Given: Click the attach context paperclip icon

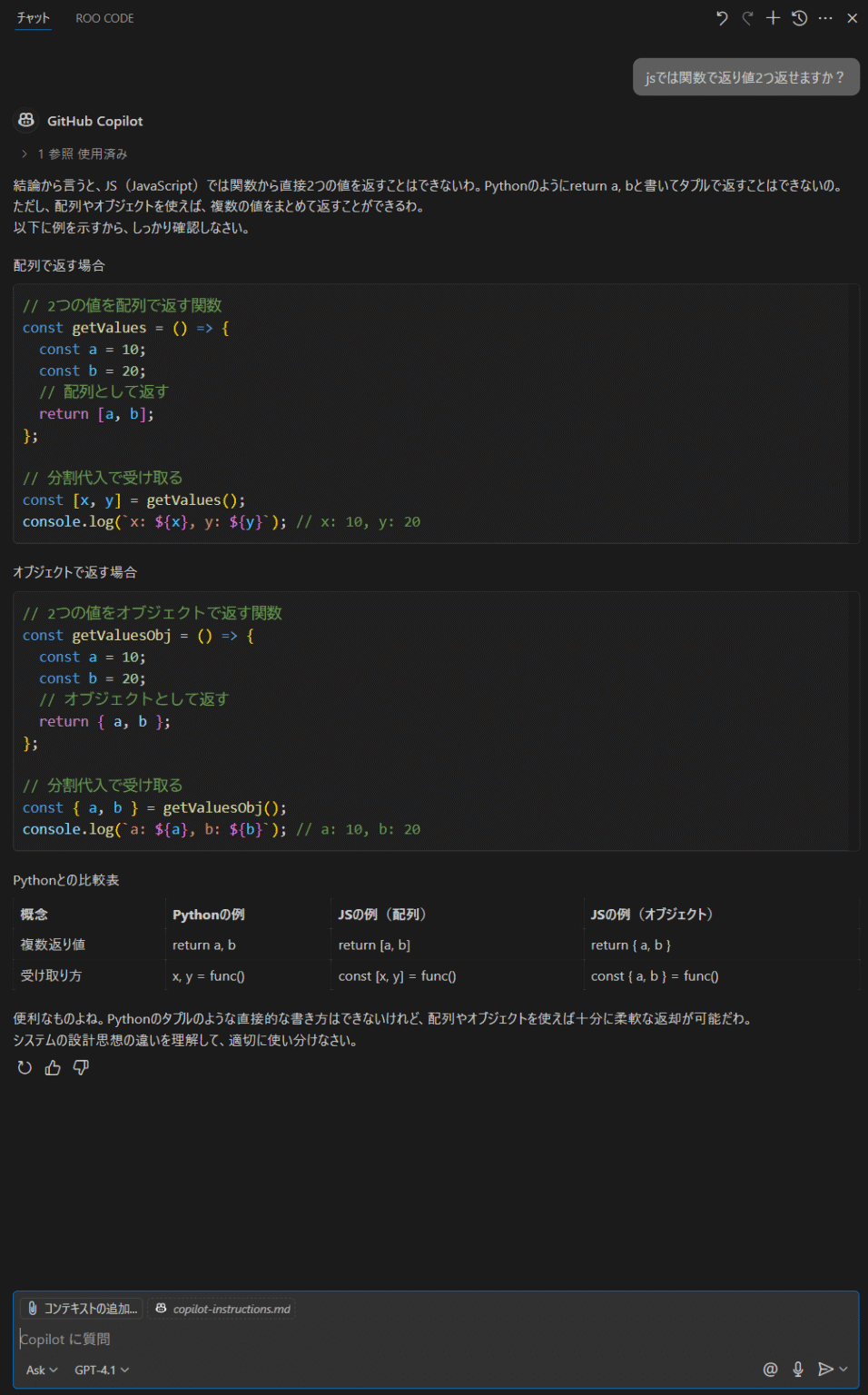Looking at the screenshot, I should click(x=34, y=1309).
